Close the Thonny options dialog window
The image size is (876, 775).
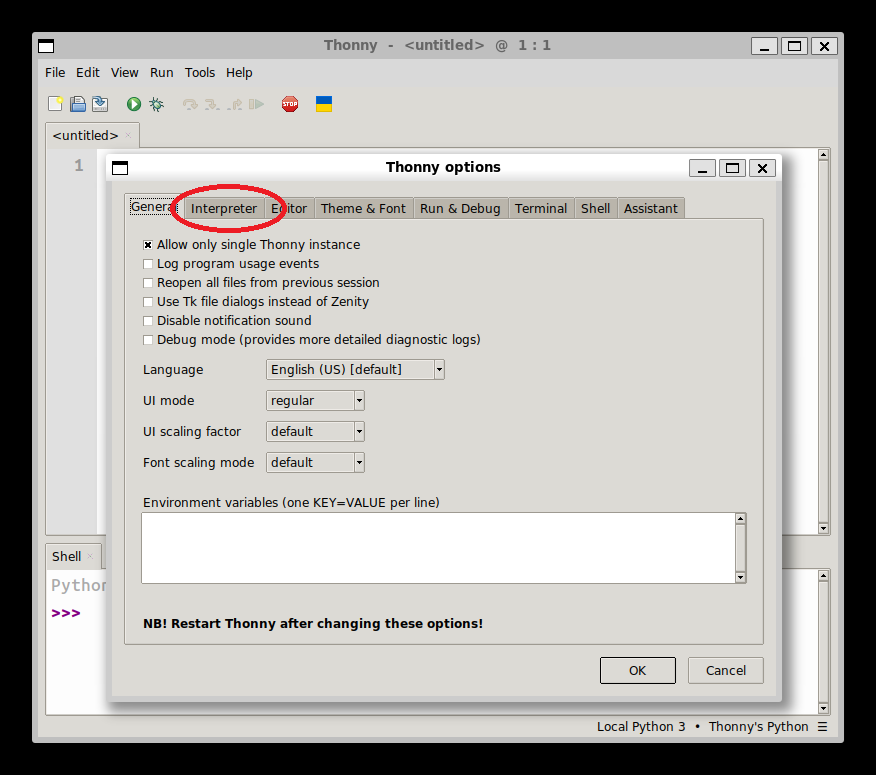(762, 168)
